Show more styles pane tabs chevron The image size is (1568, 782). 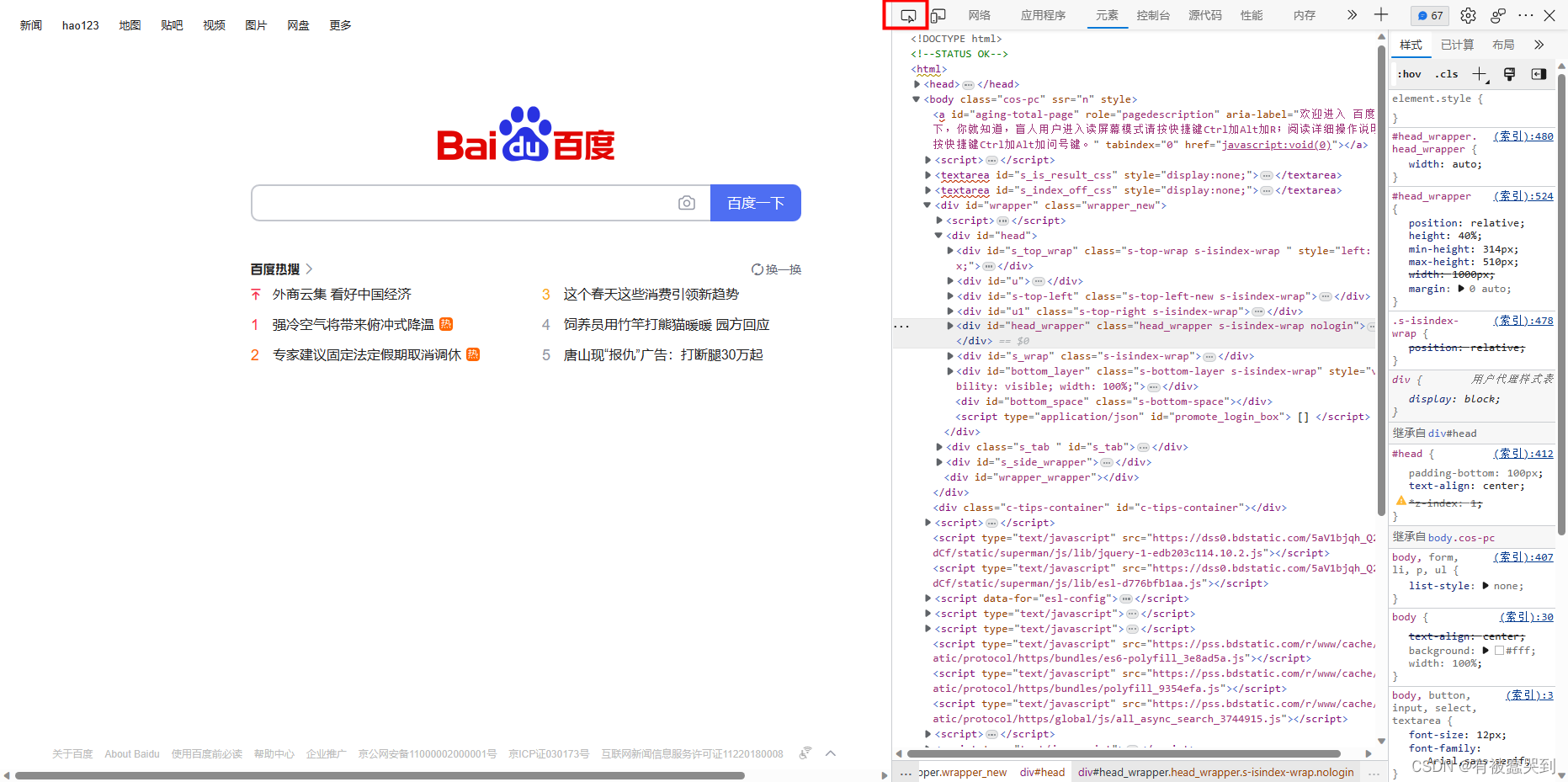(x=1539, y=45)
